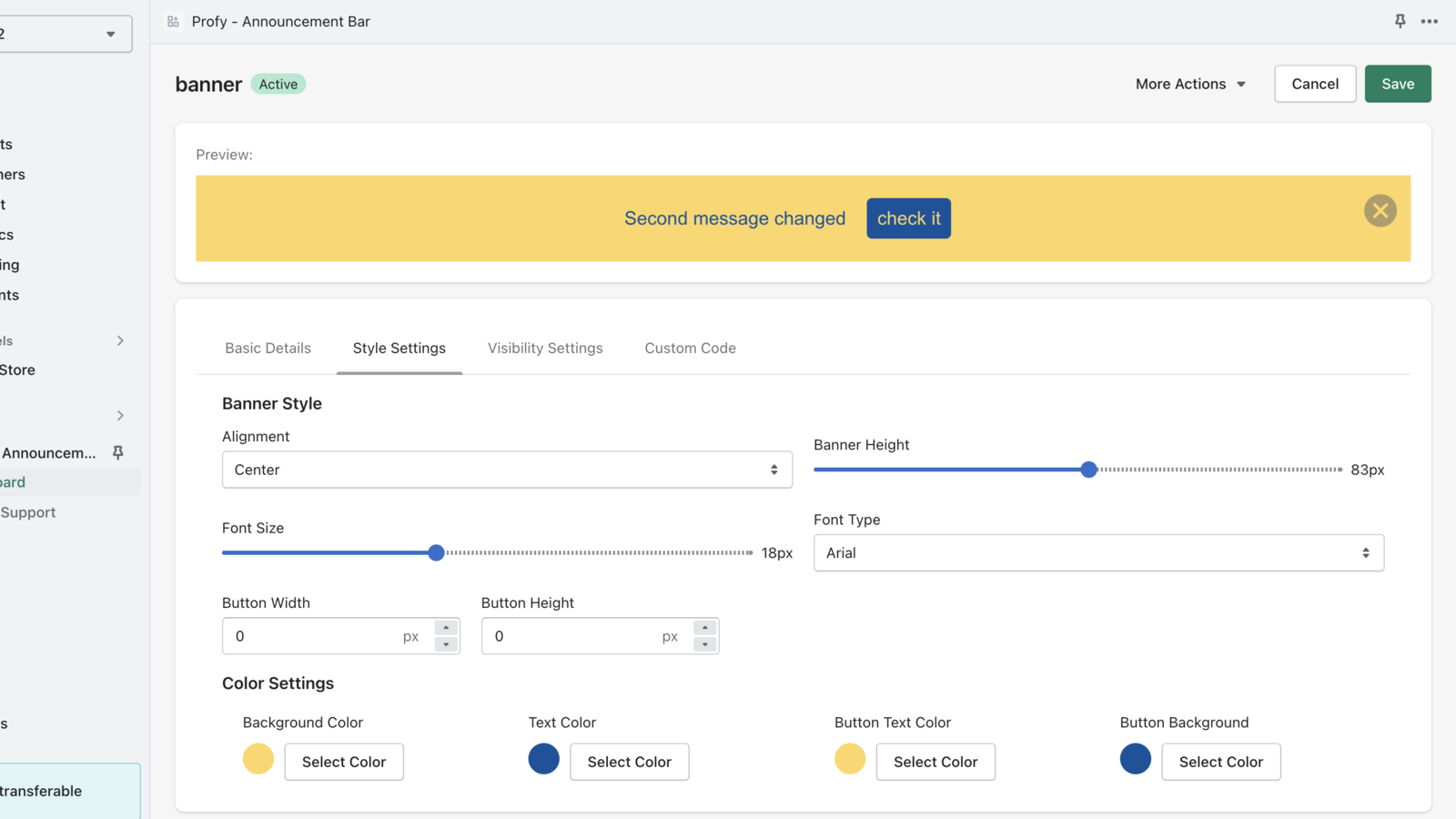Image resolution: width=1456 pixels, height=819 pixels.
Task: Open the store selector dropdown in sidebar
Action: click(64, 34)
